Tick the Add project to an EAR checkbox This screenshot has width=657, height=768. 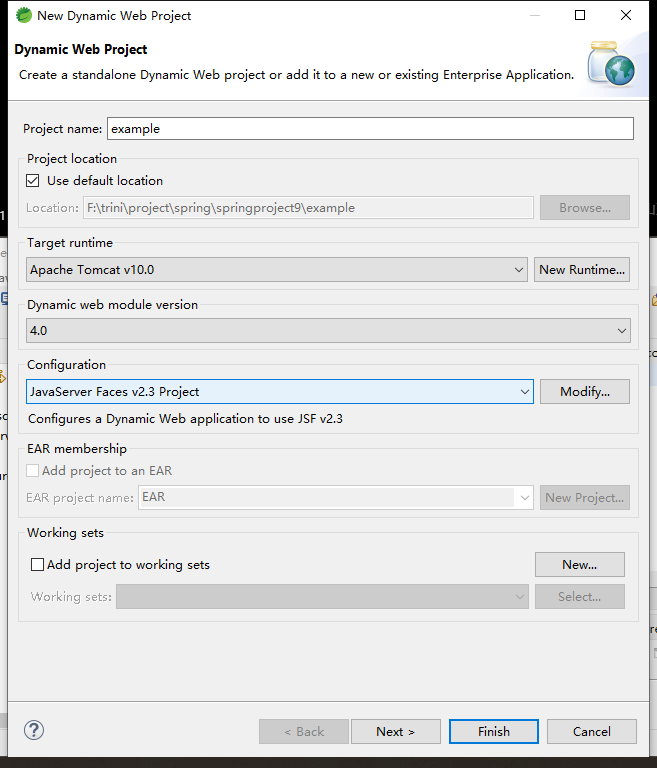pos(35,471)
